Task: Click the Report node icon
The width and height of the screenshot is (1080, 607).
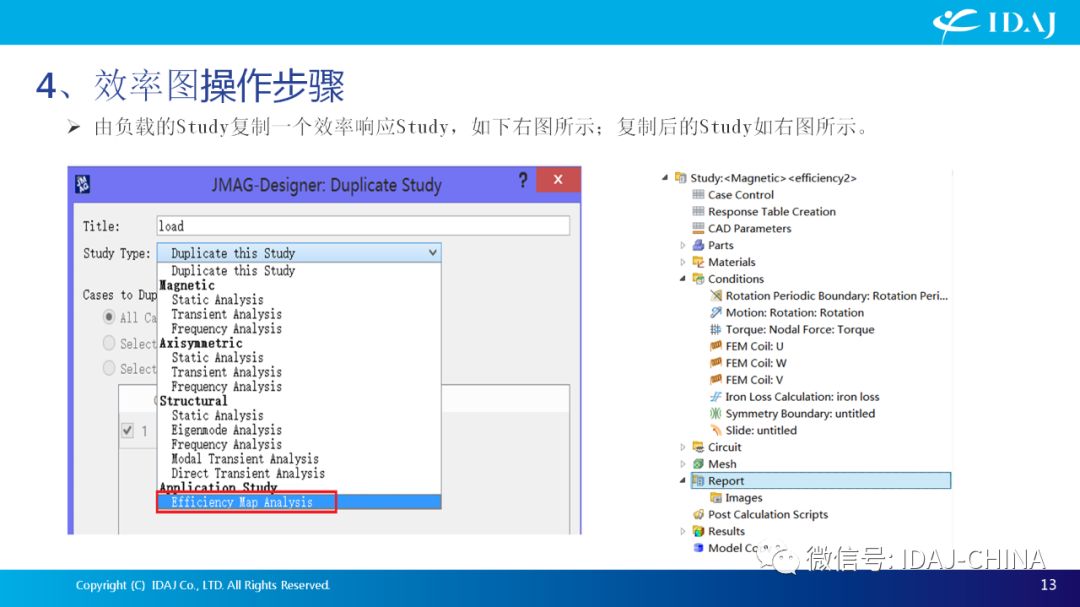Action: click(x=698, y=480)
